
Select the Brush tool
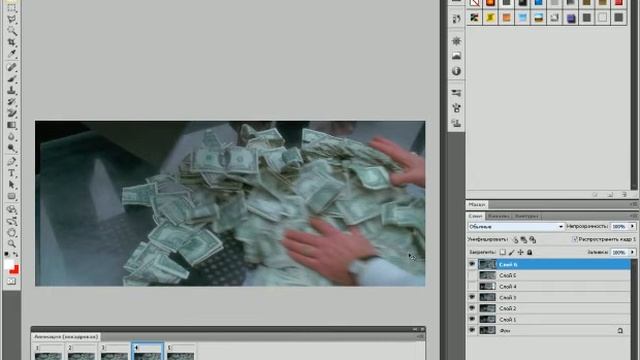coord(12,78)
